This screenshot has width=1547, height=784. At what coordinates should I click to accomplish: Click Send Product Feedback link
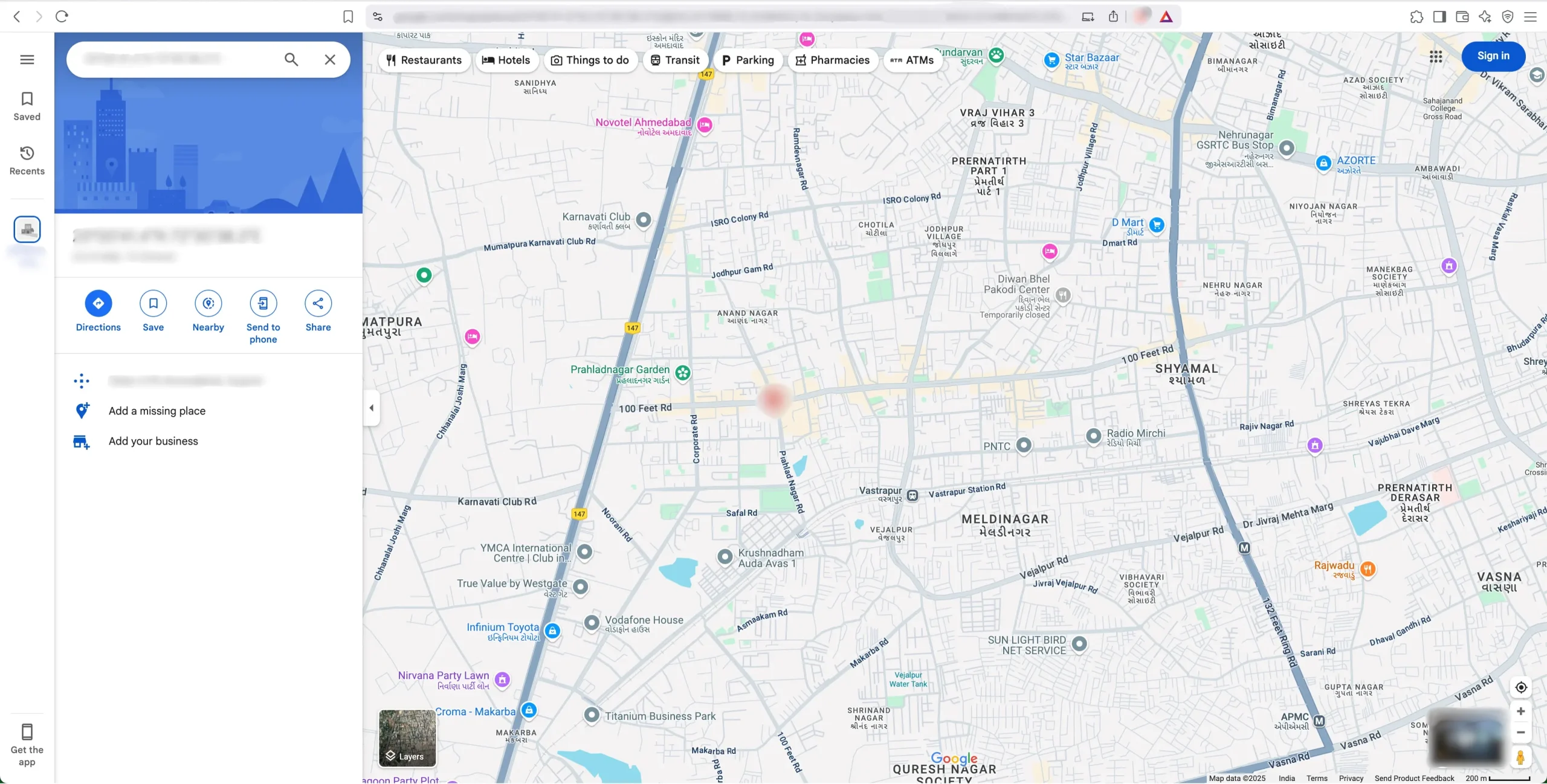tap(1414, 779)
